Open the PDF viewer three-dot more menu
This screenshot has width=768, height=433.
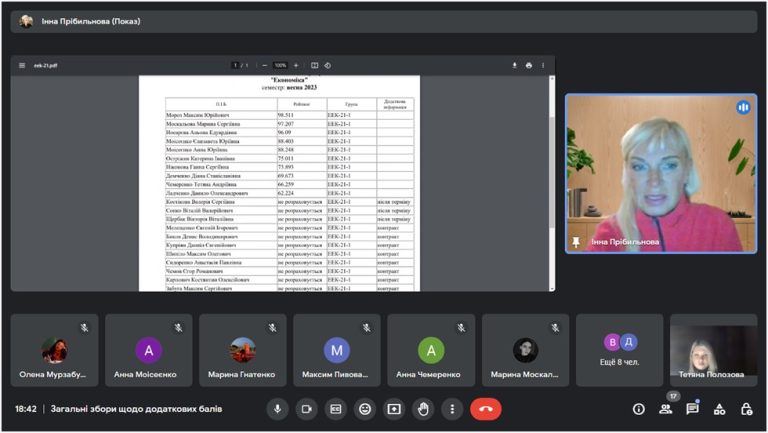(x=543, y=65)
